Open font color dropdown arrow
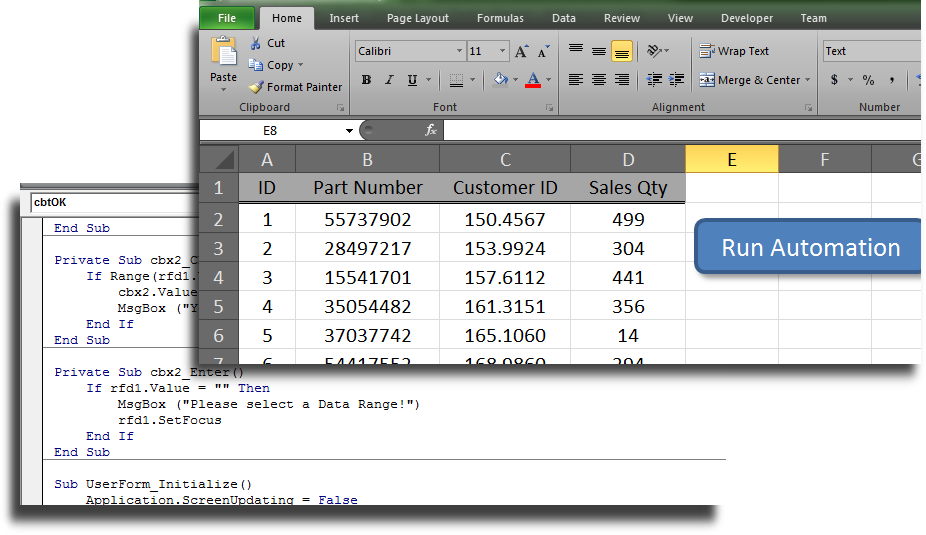Viewport: 926px width, 535px height. [549, 80]
